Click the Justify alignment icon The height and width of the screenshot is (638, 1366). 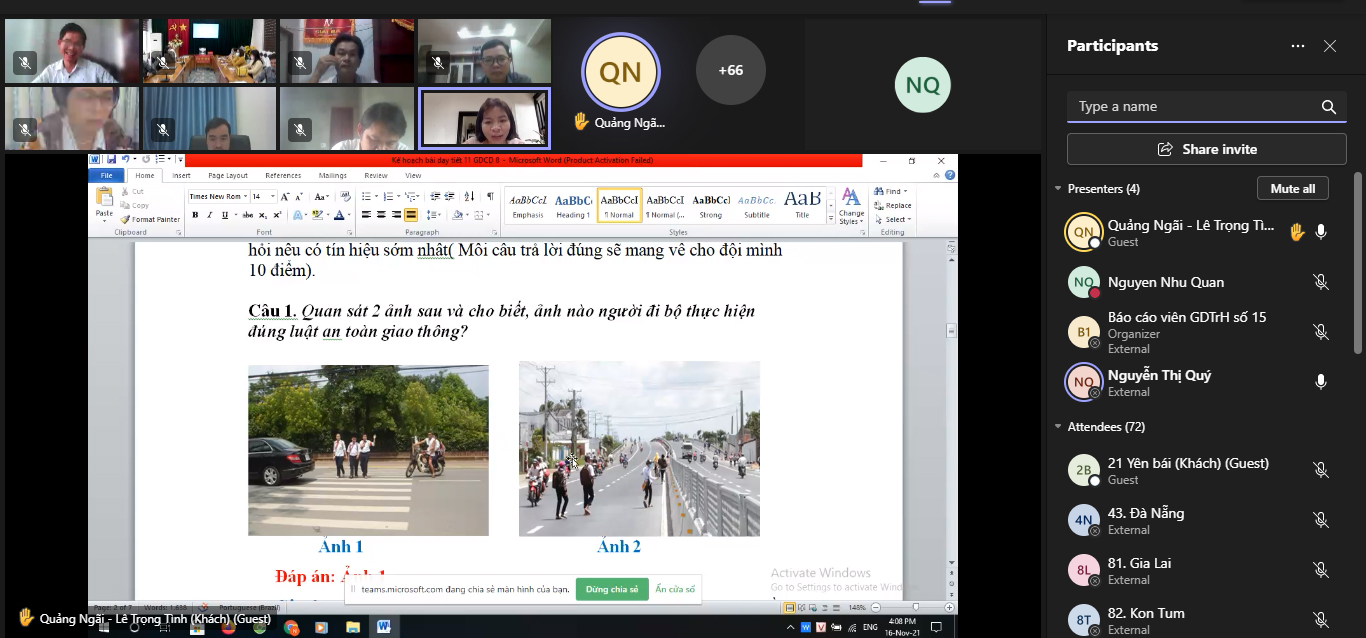(411, 215)
